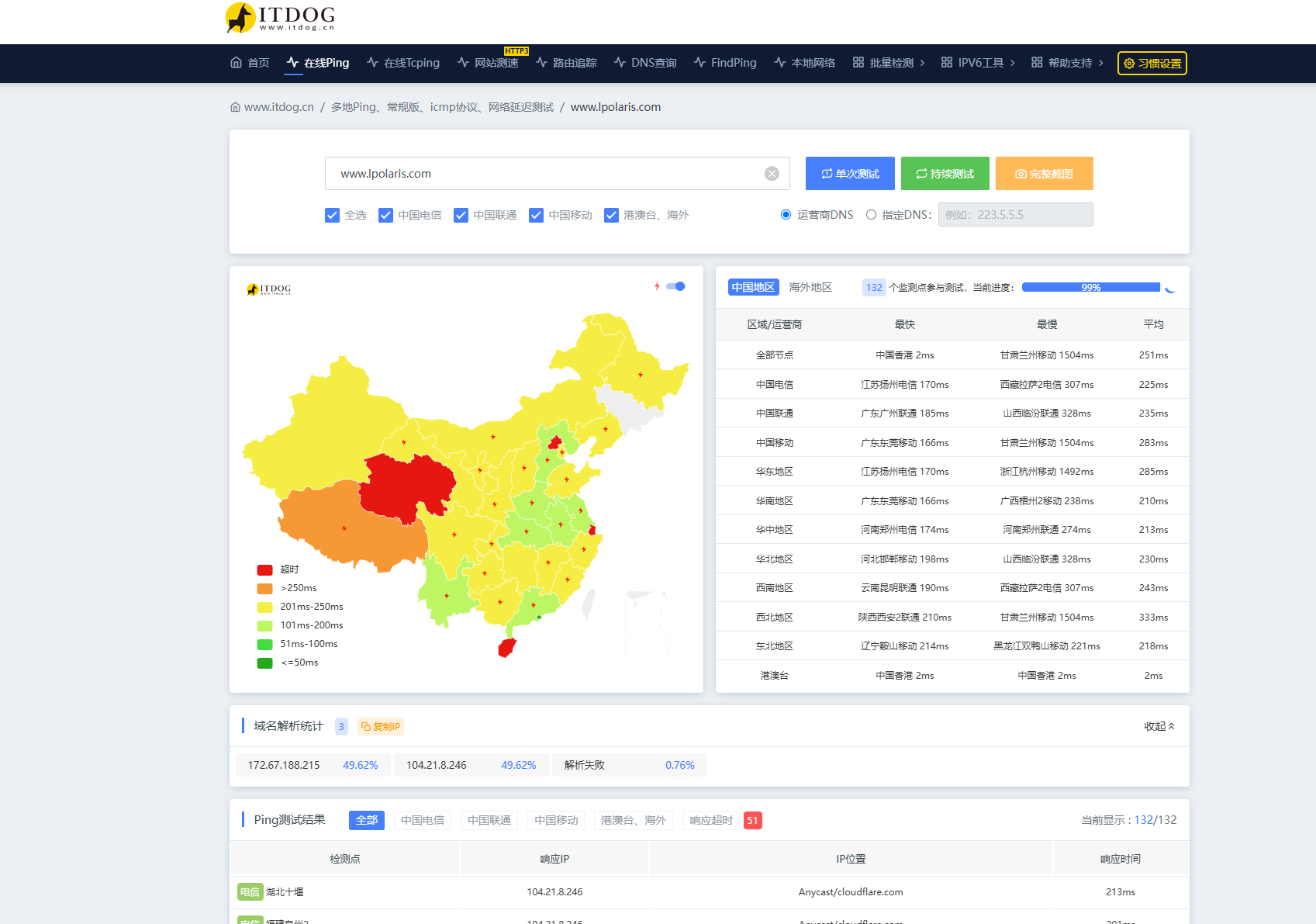Filter results by 响应超时
Image resolution: width=1316 pixels, height=924 pixels.
(x=711, y=820)
